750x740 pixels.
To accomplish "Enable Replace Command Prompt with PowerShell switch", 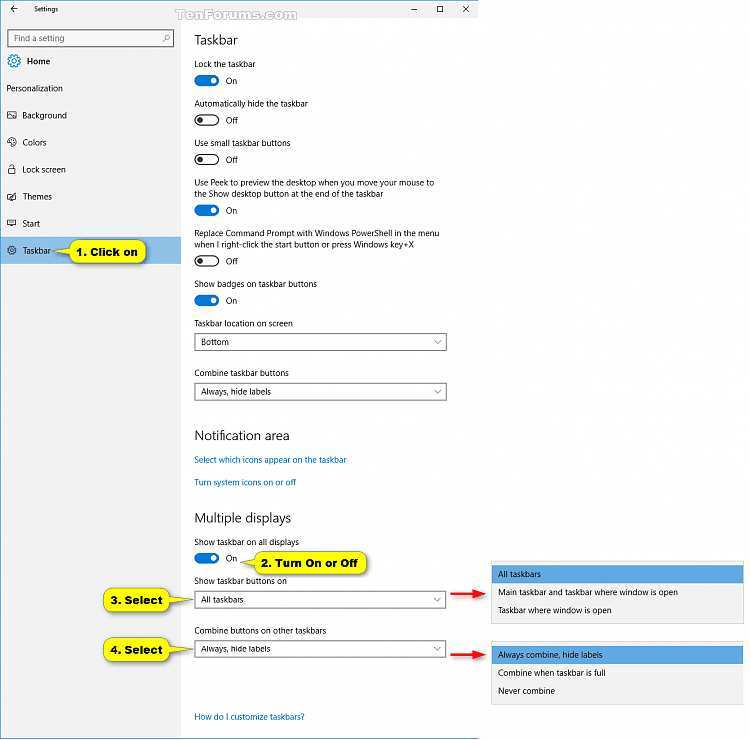I will 207,261.
